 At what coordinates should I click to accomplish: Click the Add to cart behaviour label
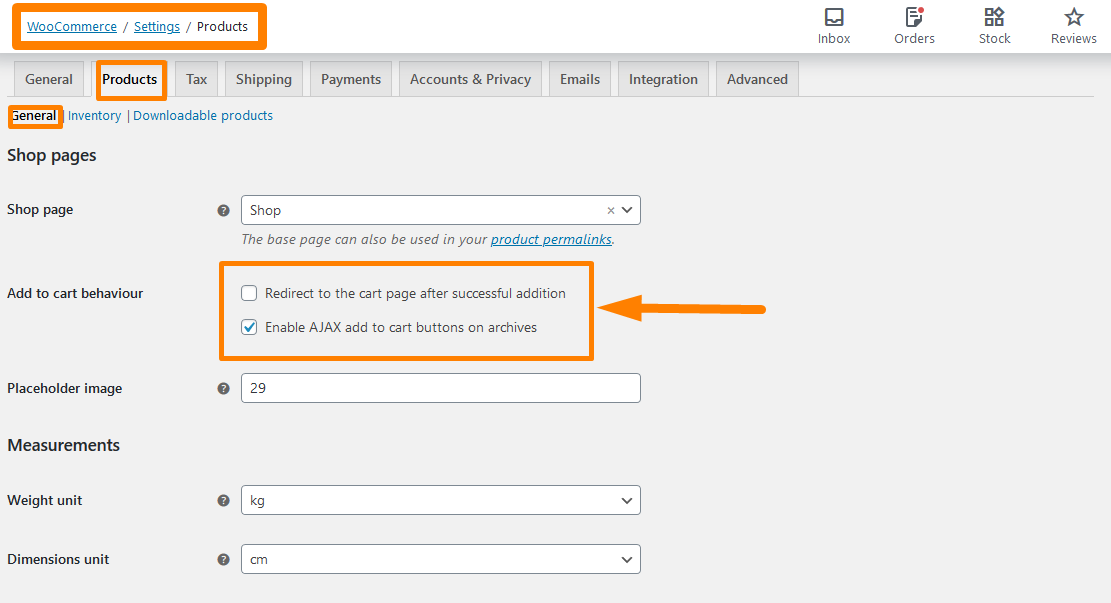tap(75, 293)
